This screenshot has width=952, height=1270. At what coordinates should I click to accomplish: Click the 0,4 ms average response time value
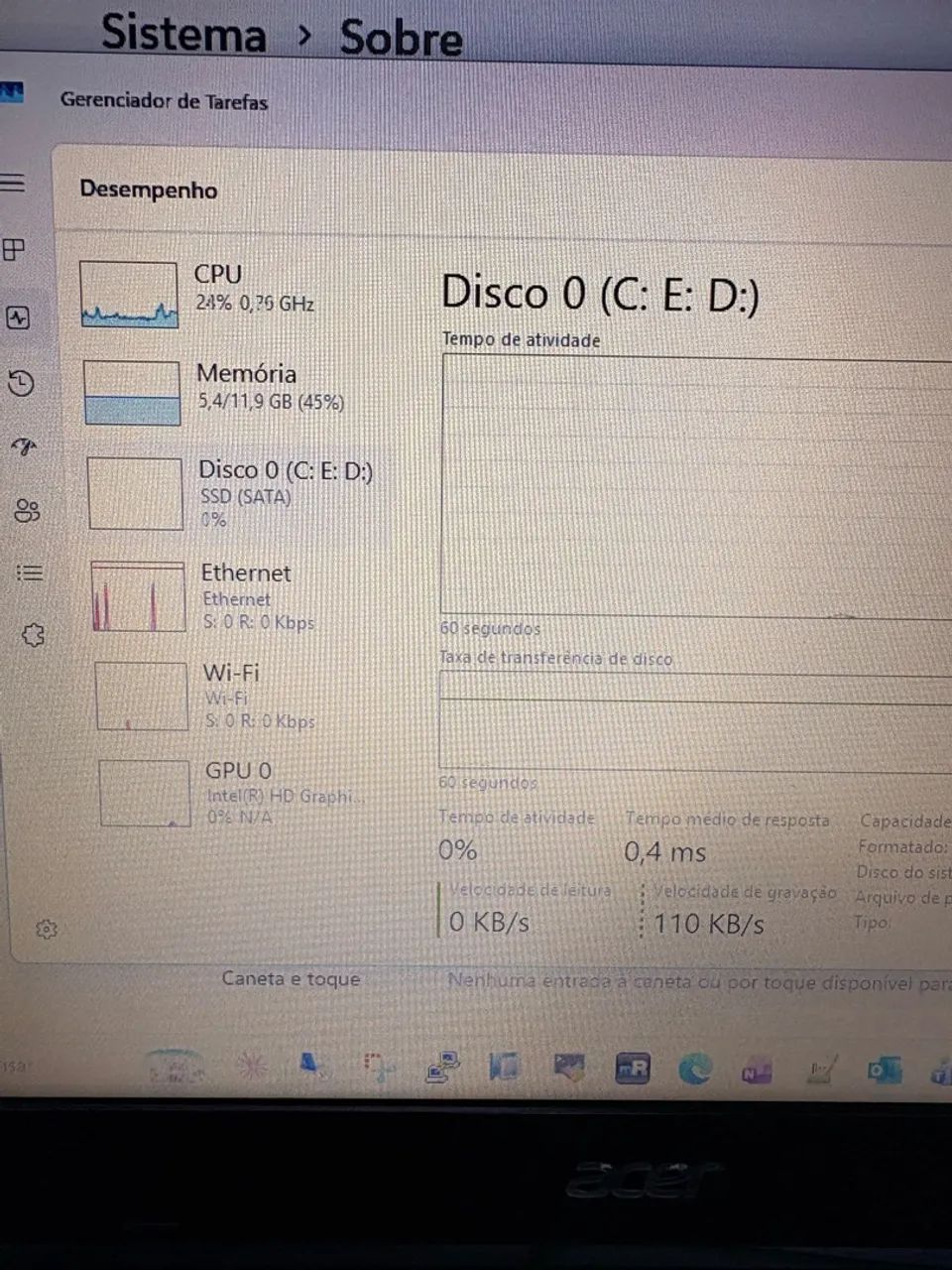665,852
